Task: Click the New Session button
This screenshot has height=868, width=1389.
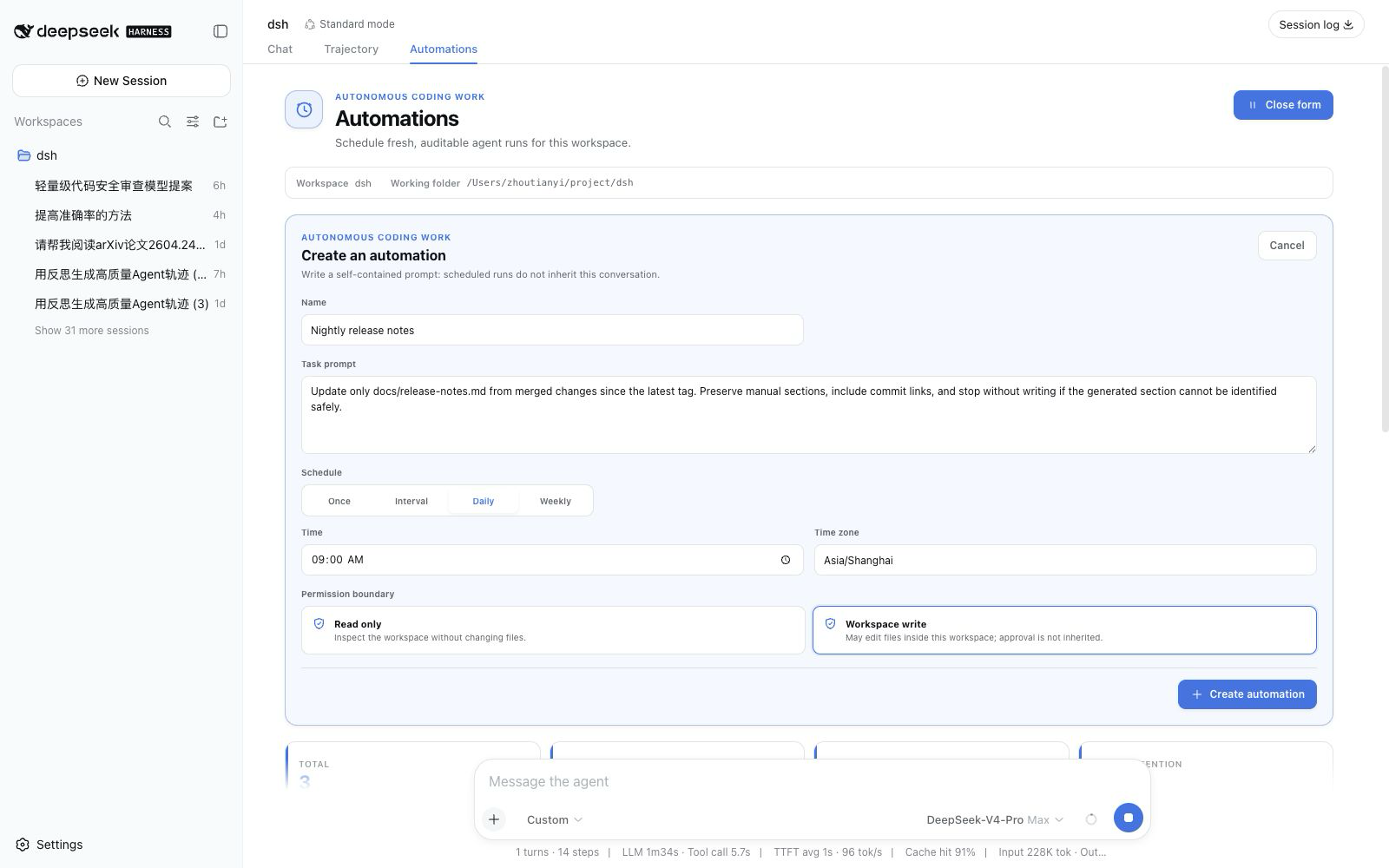Action: [x=122, y=81]
